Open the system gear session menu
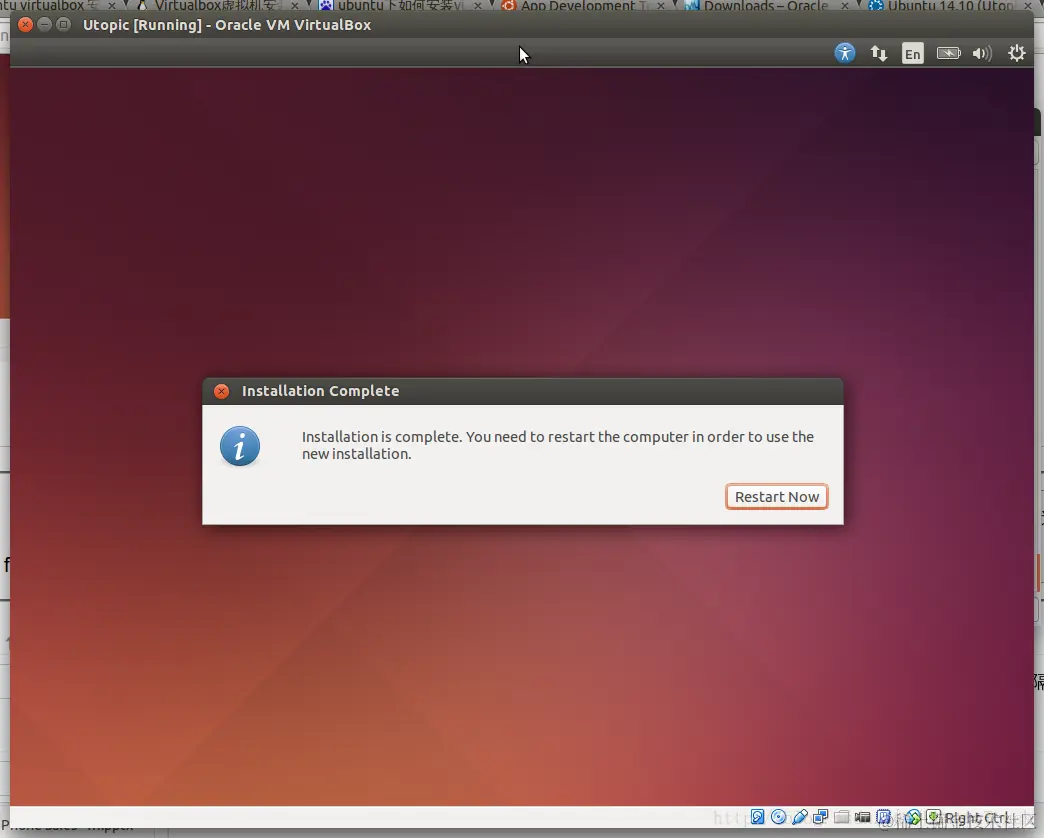This screenshot has height=838, width=1044. click(x=1017, y=53)
